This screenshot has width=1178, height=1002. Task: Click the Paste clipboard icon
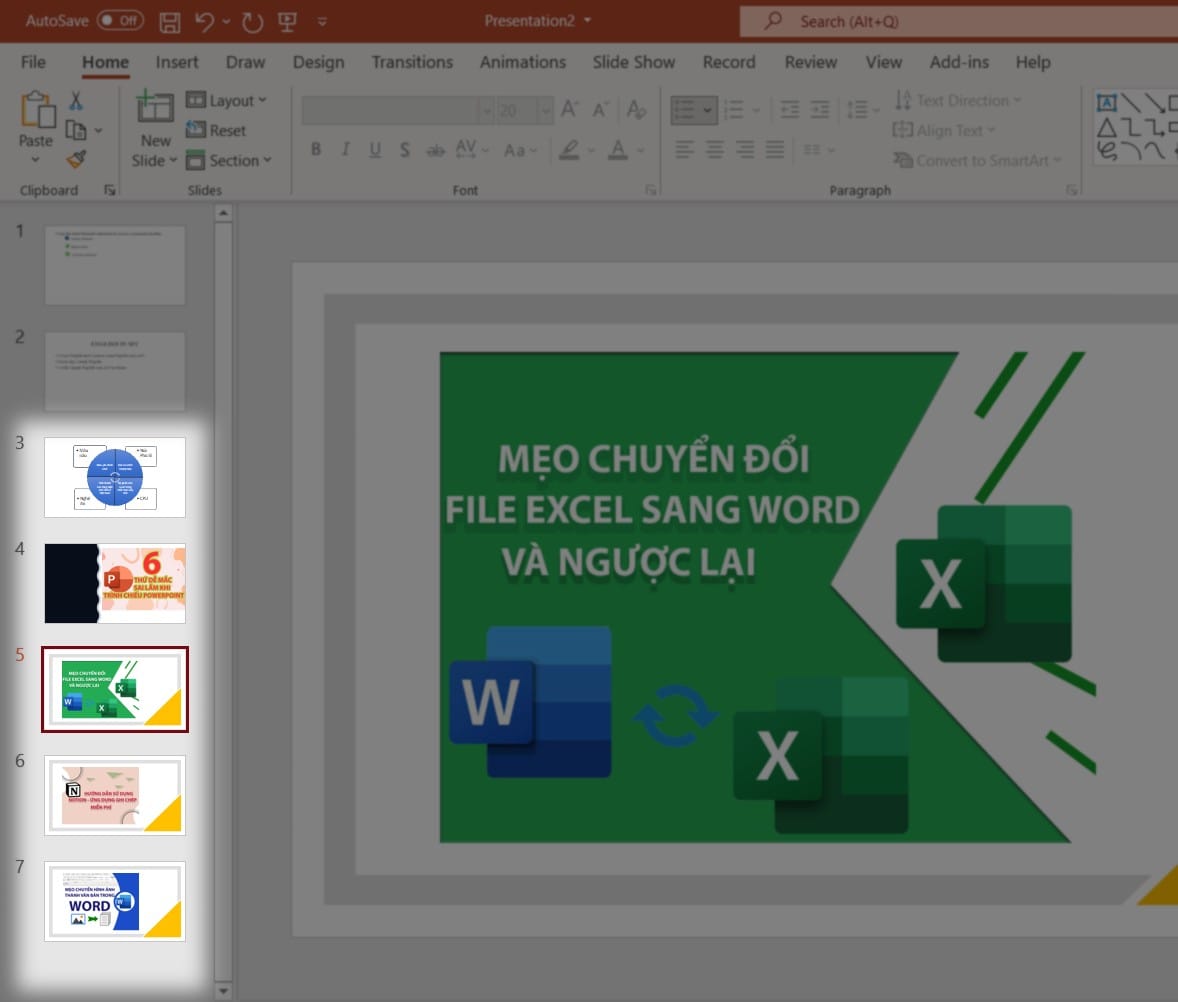[x=36, y=110]
